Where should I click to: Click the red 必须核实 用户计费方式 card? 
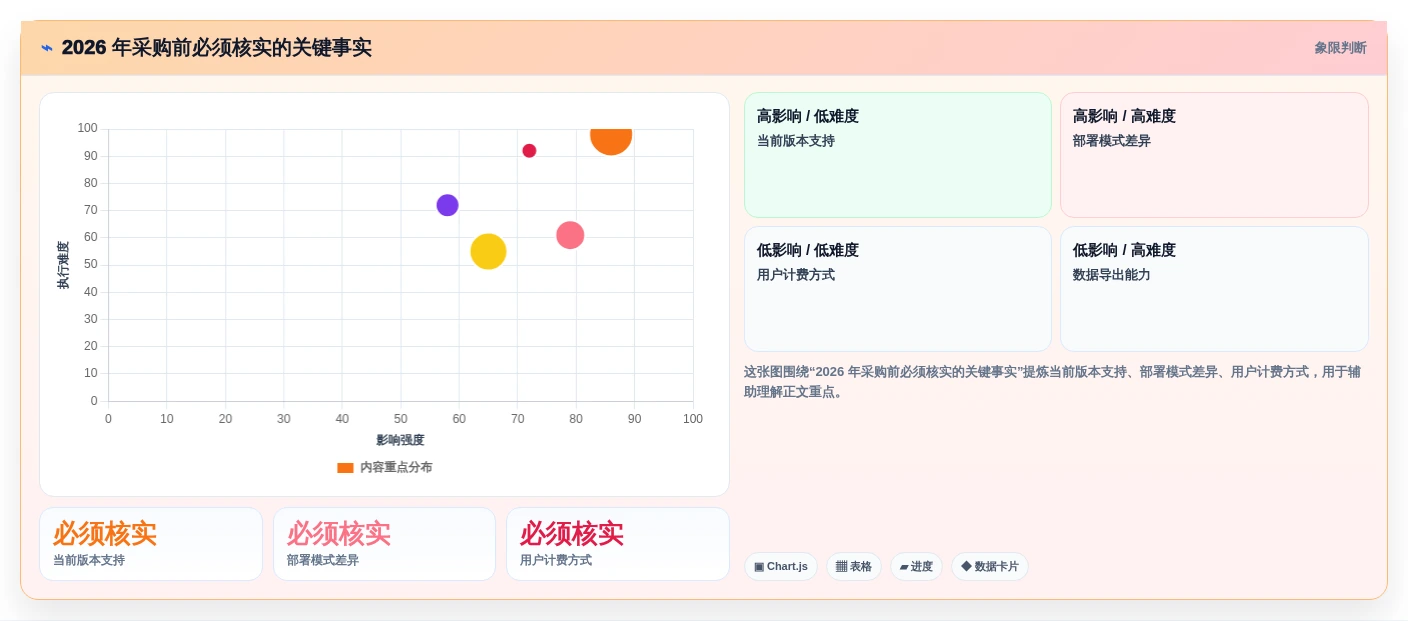618,544
